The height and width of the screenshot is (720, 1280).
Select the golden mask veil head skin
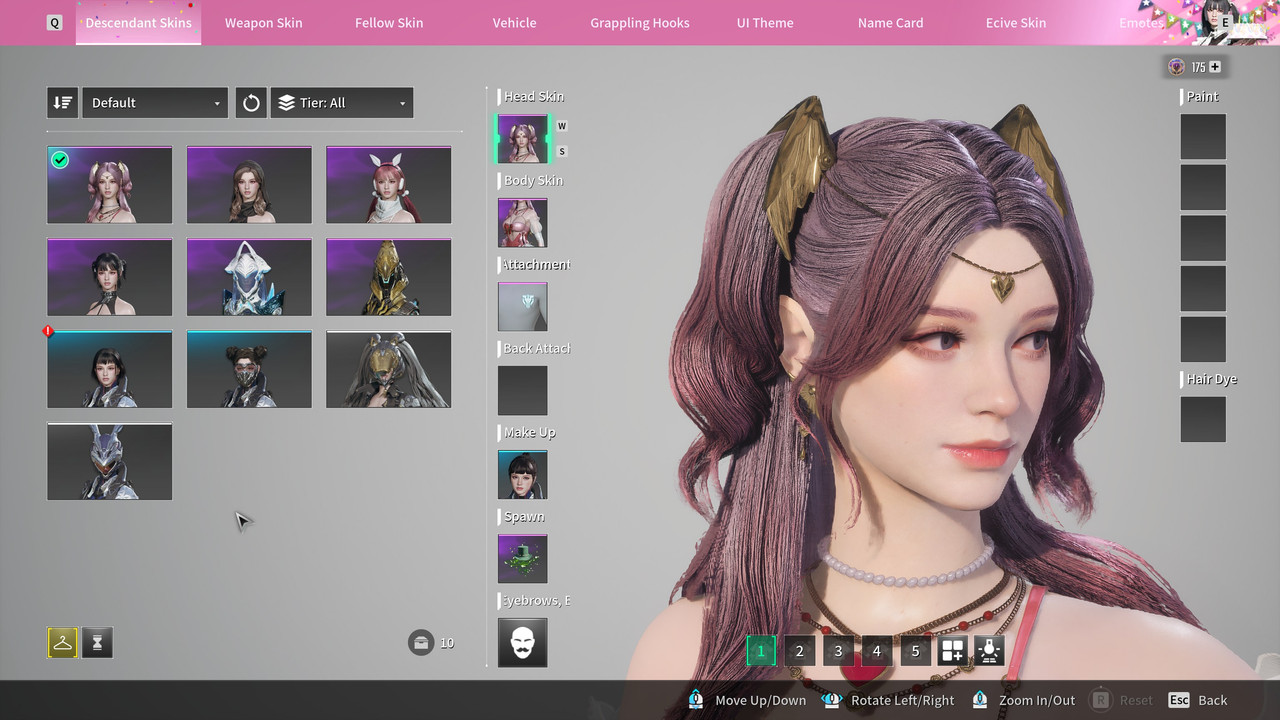(388, 369)
